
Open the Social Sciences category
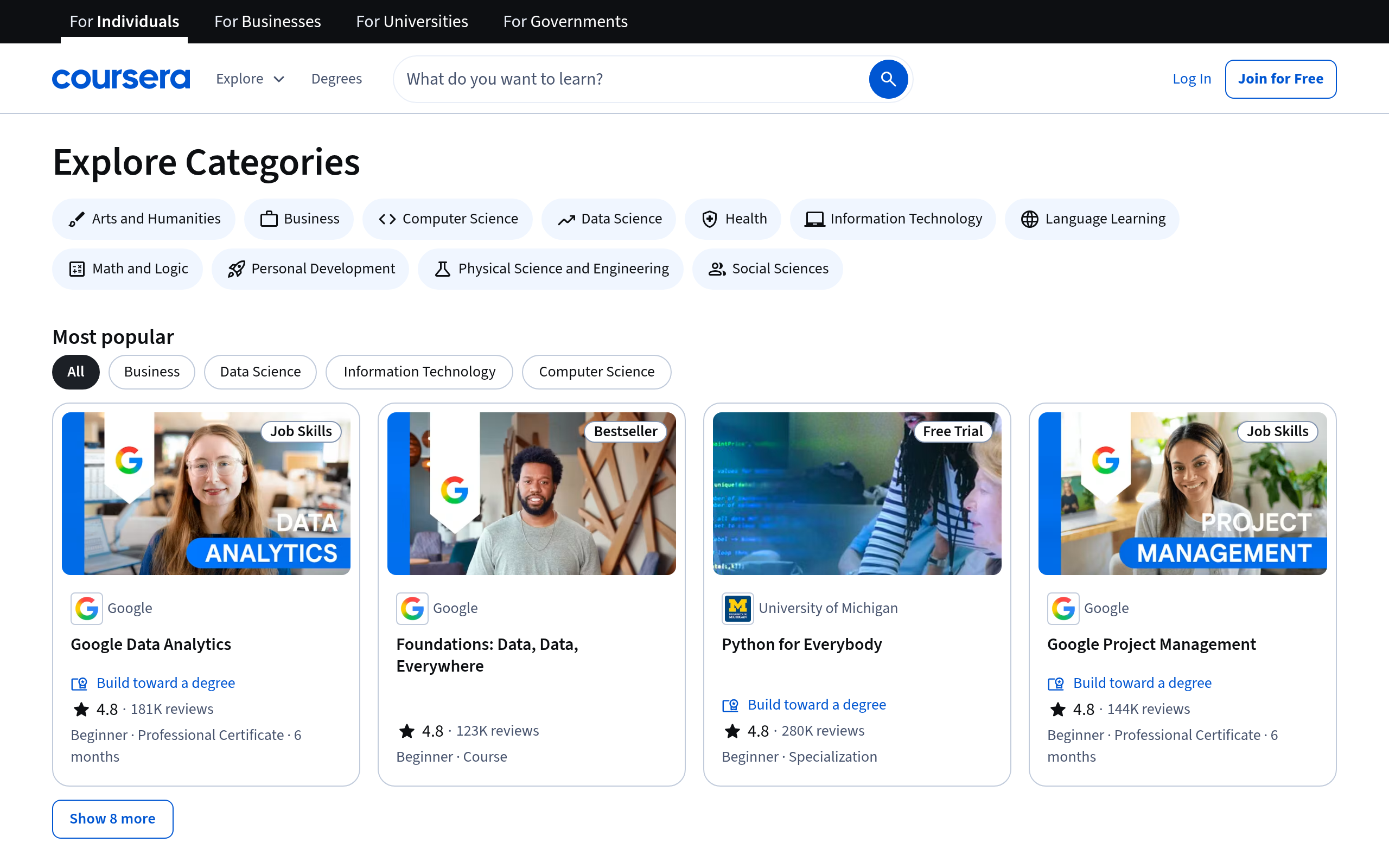click(767, 269)
